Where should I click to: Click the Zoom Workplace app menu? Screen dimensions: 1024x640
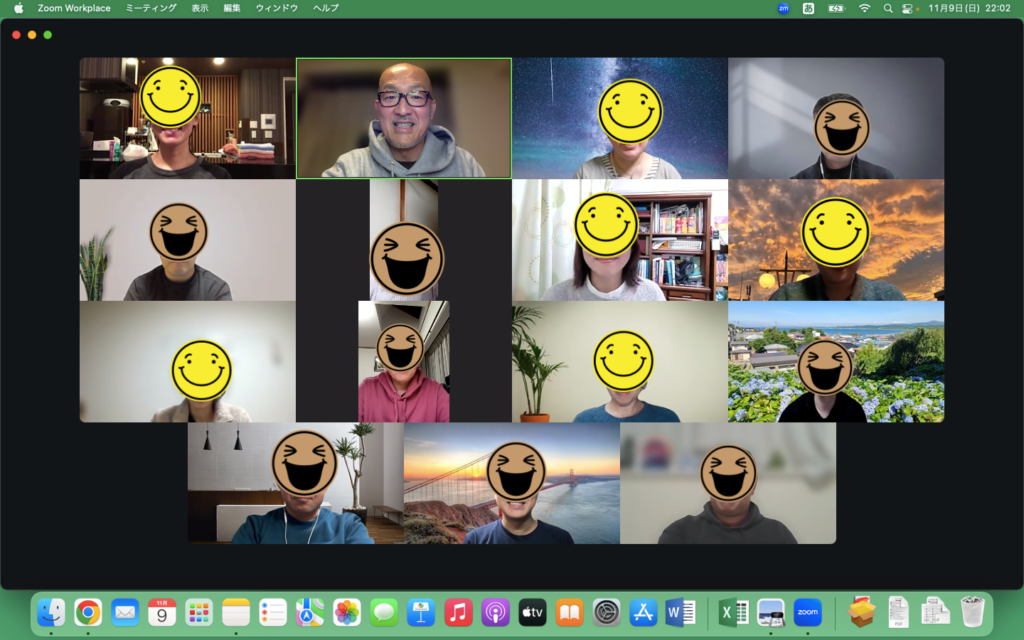point(74,8)
